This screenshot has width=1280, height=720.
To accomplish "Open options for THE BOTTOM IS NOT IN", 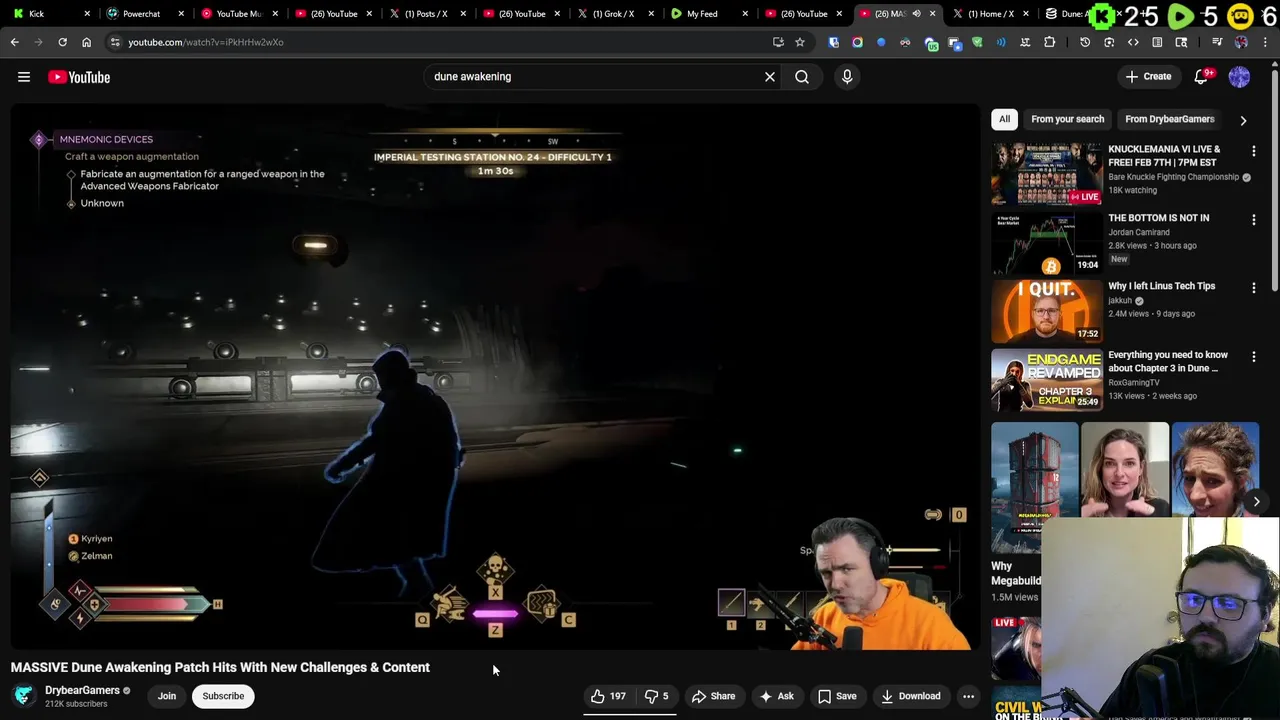I will (1254, 219).
